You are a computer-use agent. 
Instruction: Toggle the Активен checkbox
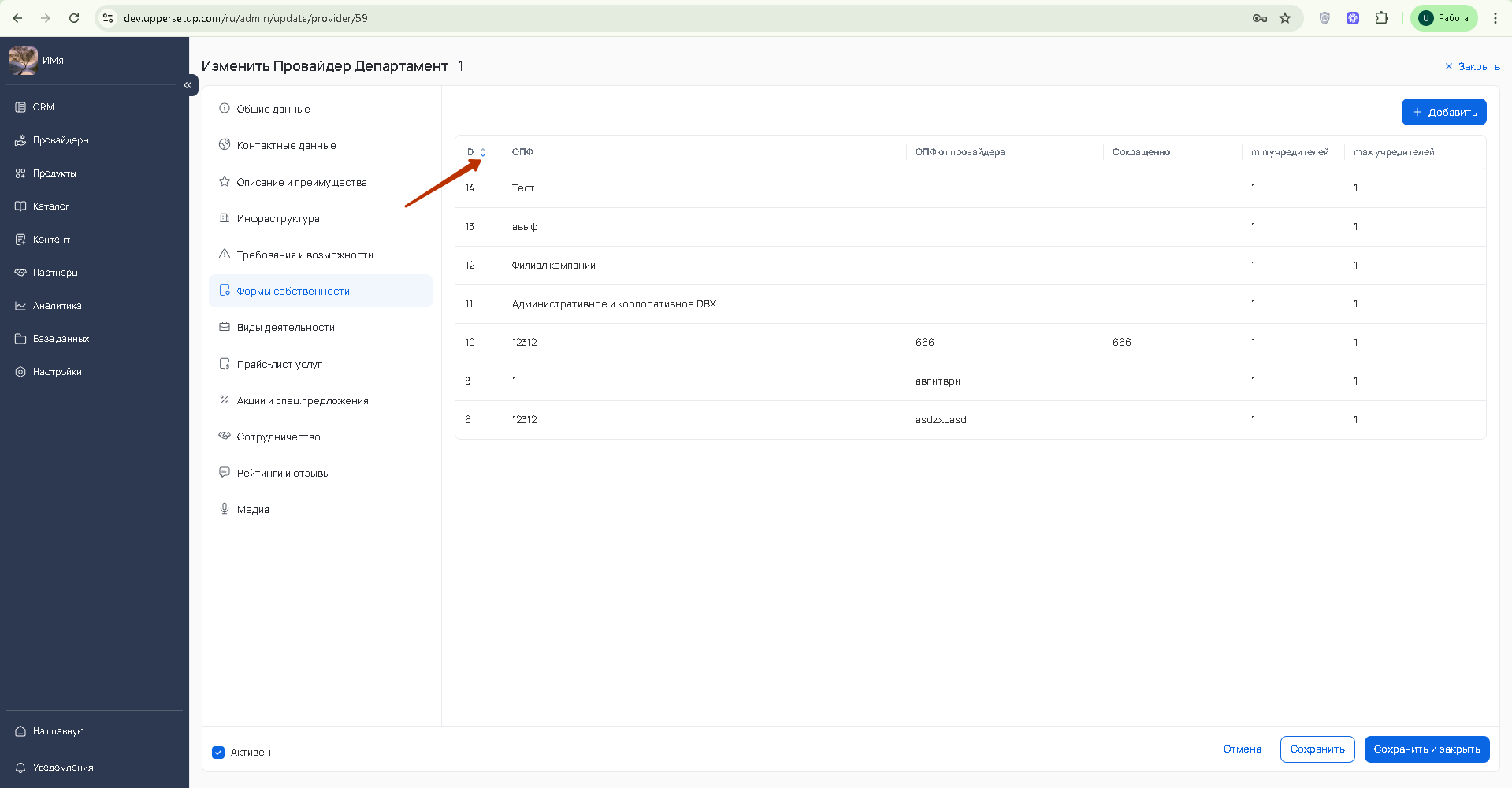click(x=218, y=753)
